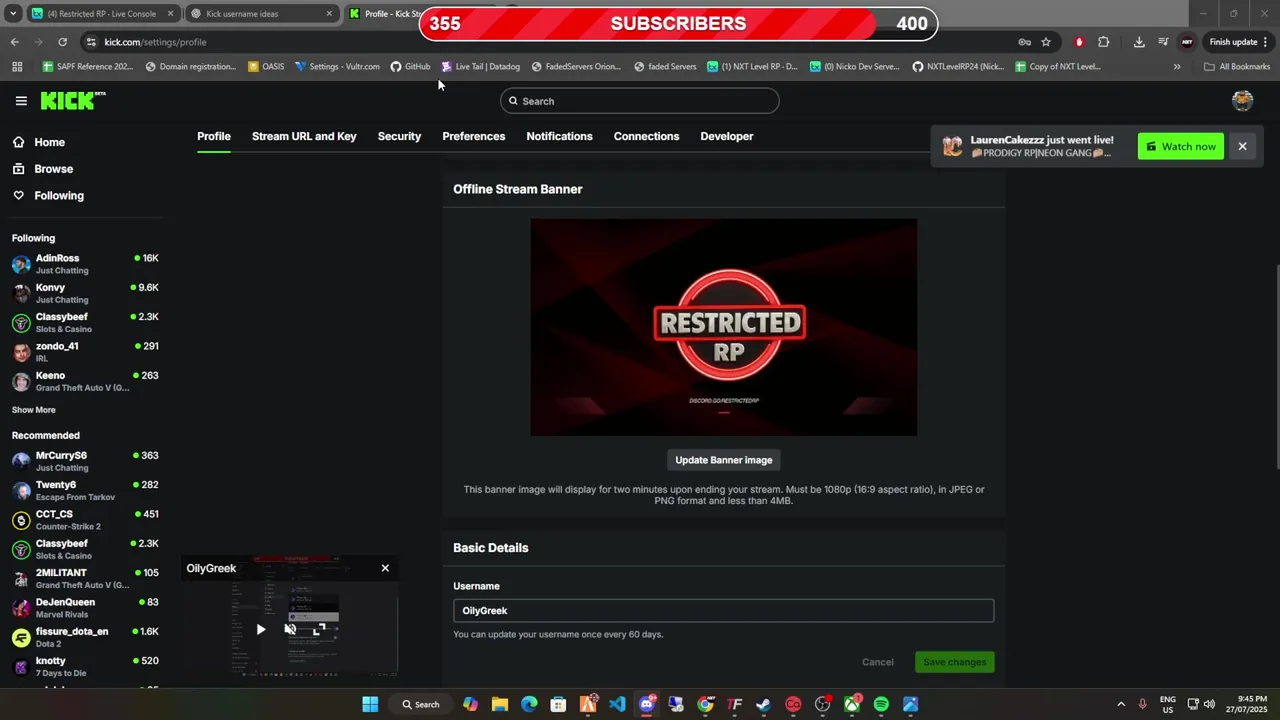Click the Kick search box
This screenshot has height=720, width=1280.
point(640,101)
